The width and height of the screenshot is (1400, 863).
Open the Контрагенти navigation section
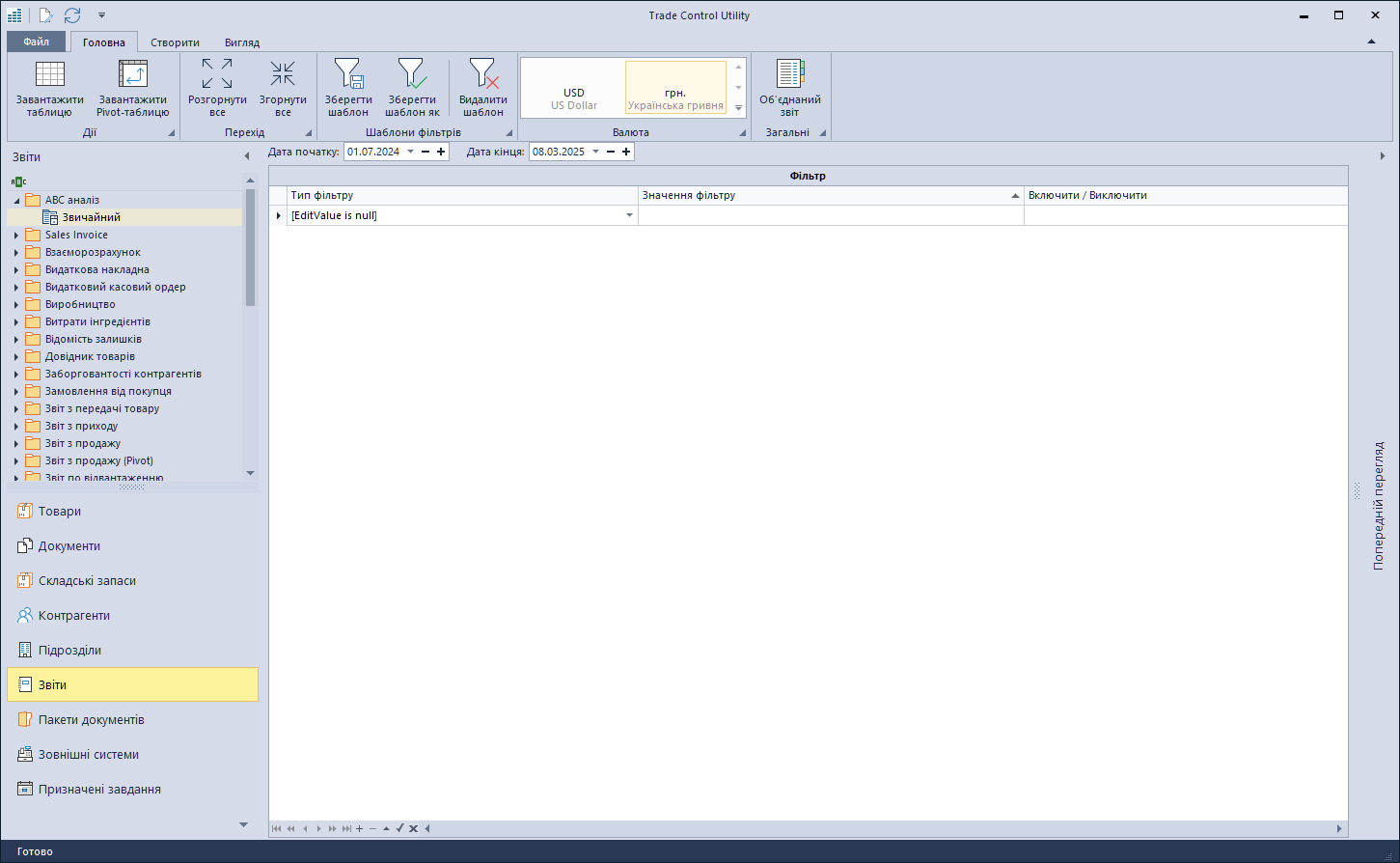pyautogui.click(x=132, y=616)
